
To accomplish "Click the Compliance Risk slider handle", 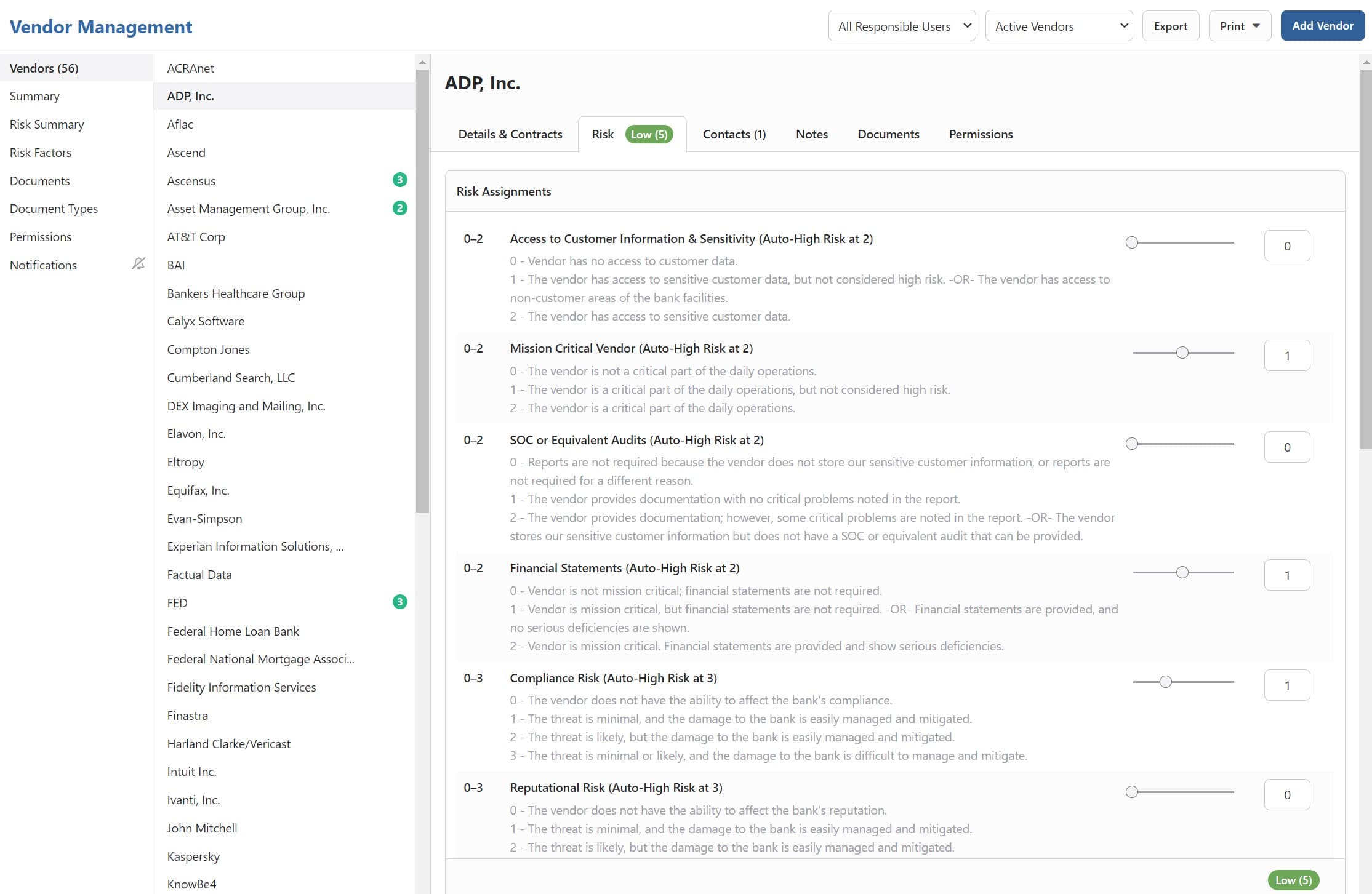I will coord(1165,682).
